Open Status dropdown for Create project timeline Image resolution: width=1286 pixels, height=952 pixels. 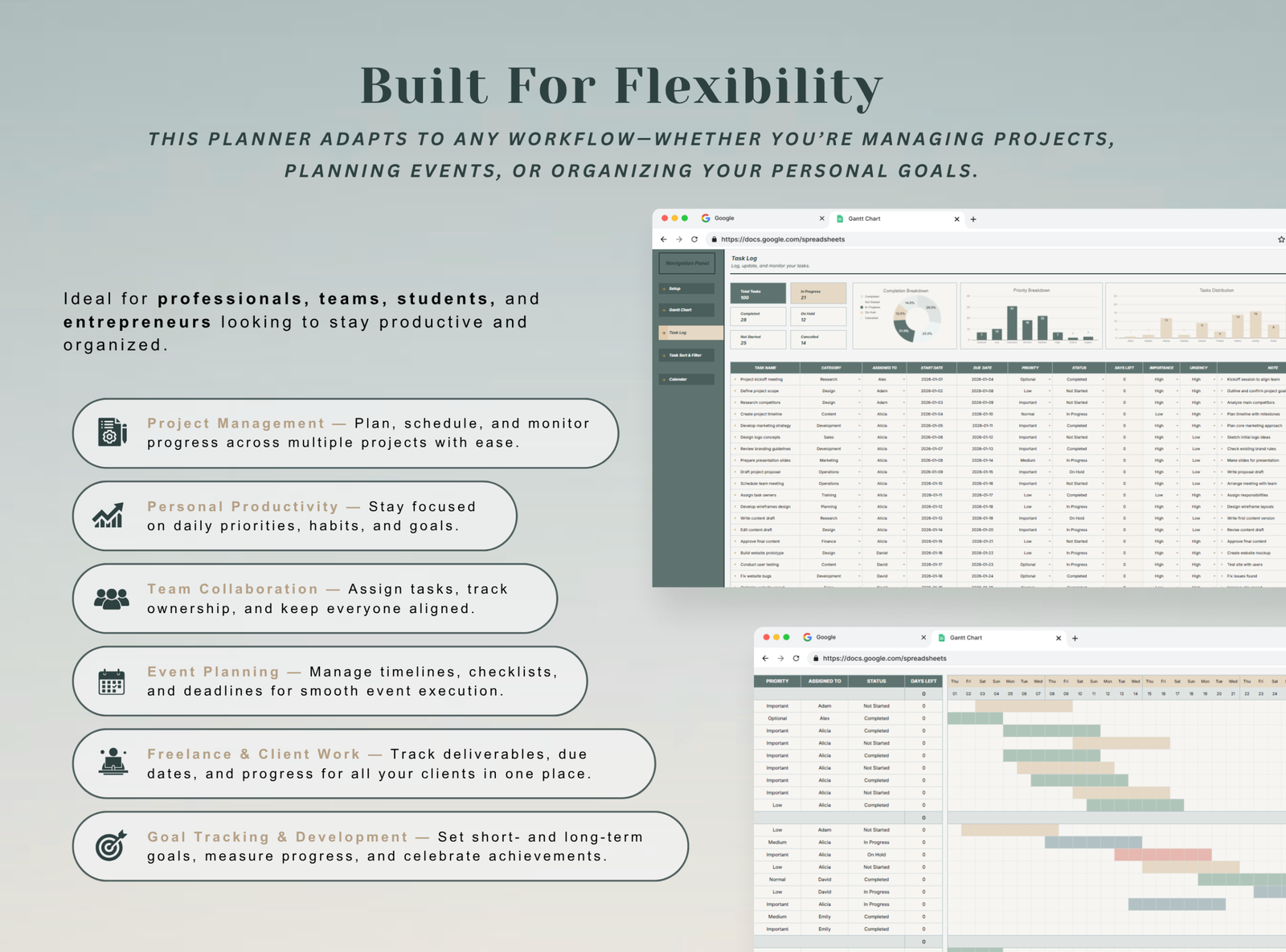(1102, 415)
